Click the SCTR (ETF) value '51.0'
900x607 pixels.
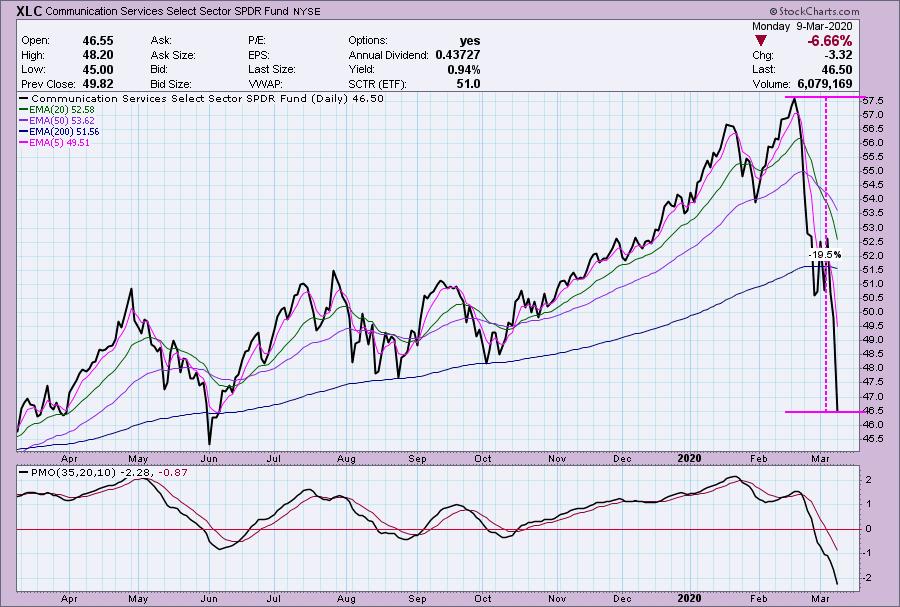coord(468,84)
